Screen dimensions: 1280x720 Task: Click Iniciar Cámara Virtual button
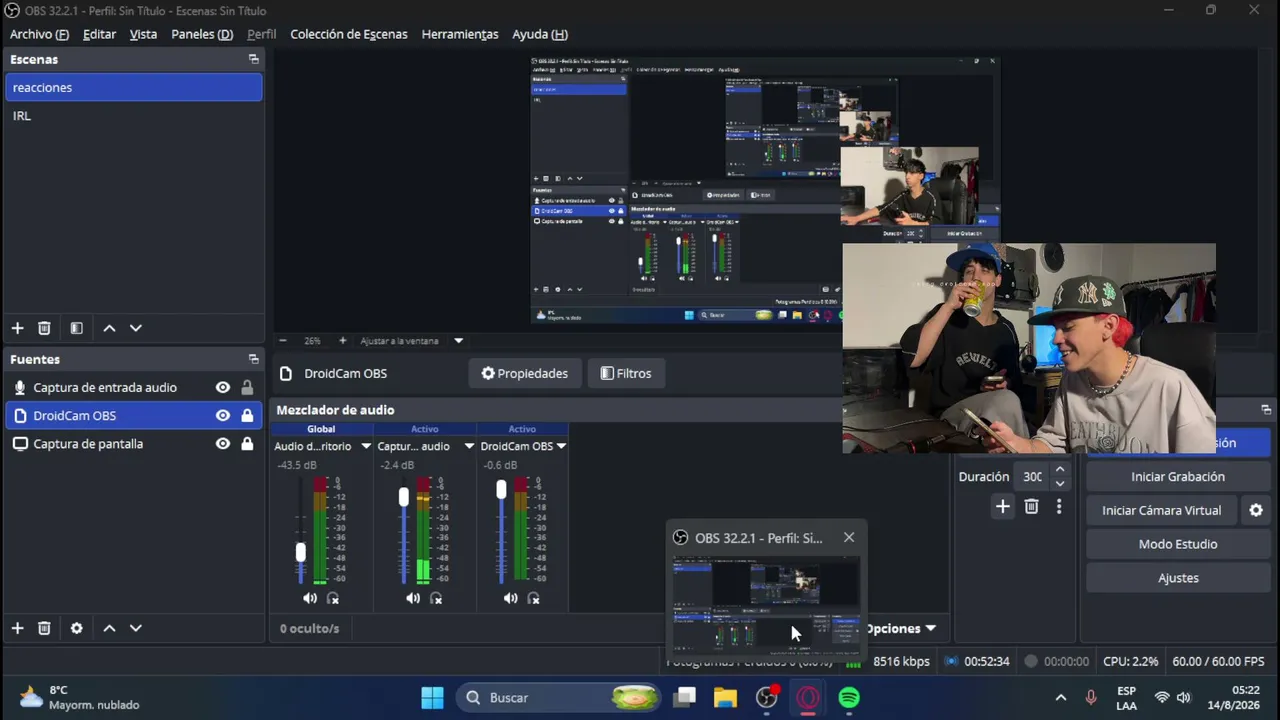(1162, 510)
